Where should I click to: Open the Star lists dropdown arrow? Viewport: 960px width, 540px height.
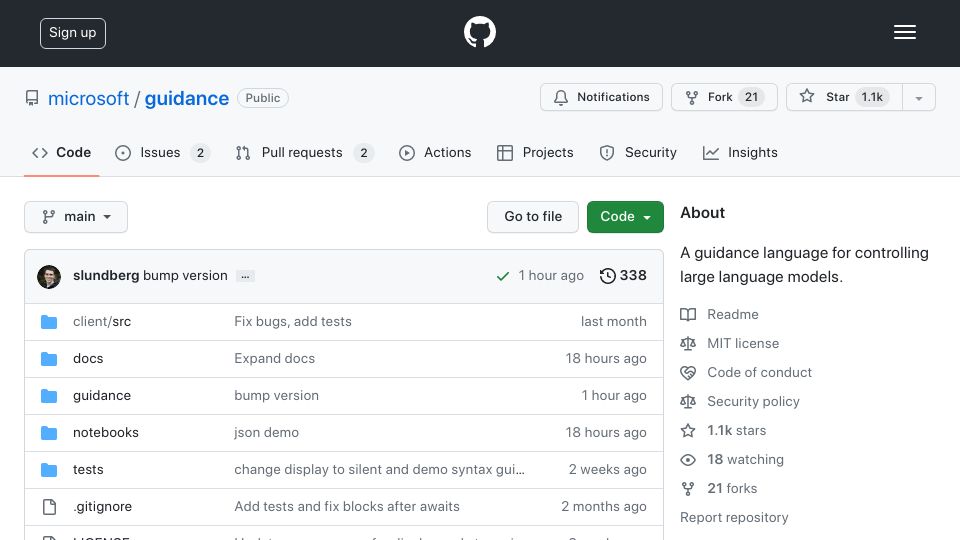point(918,97)
